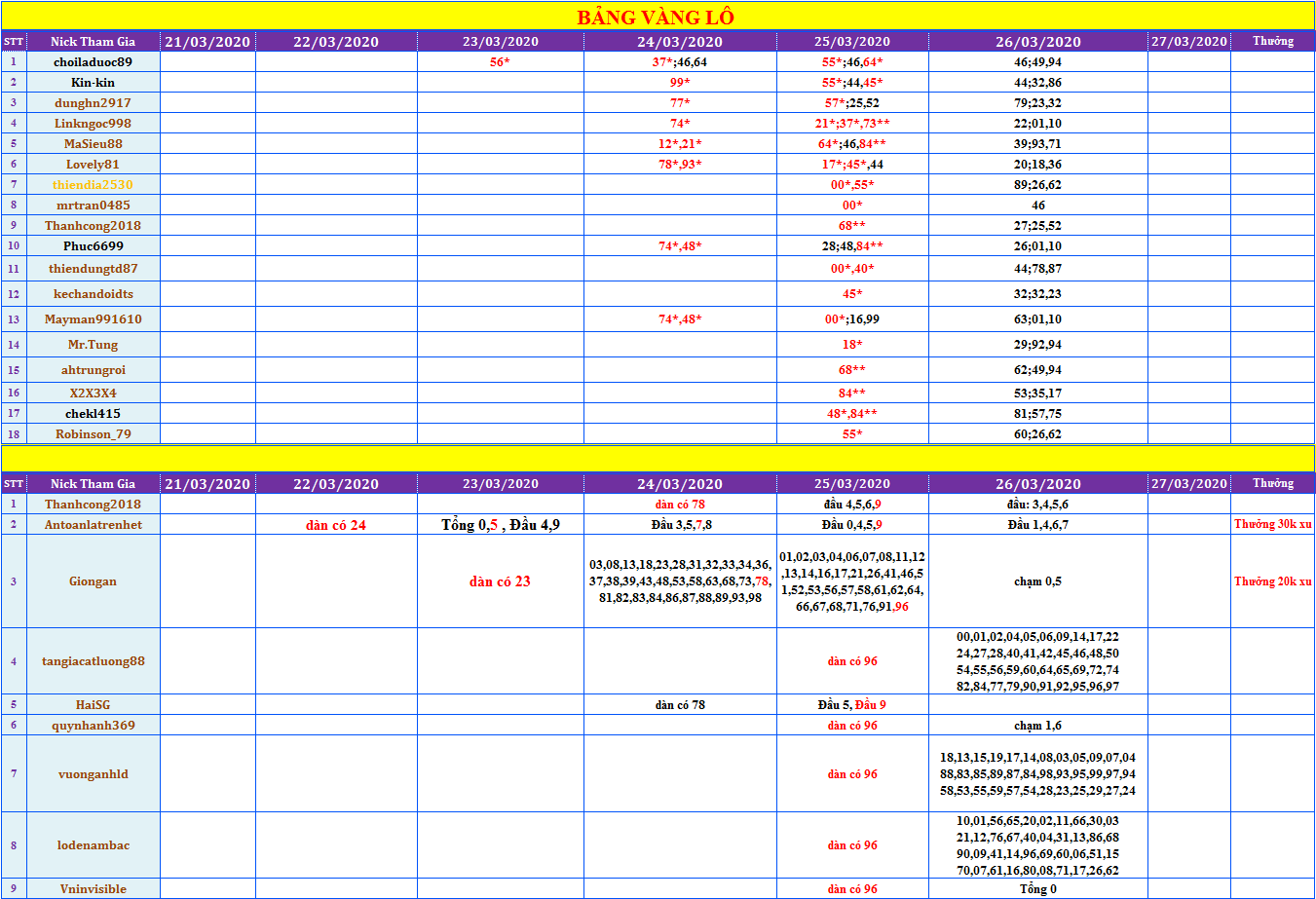Select the Mr.Tung nickname

[x=93, y=345]
